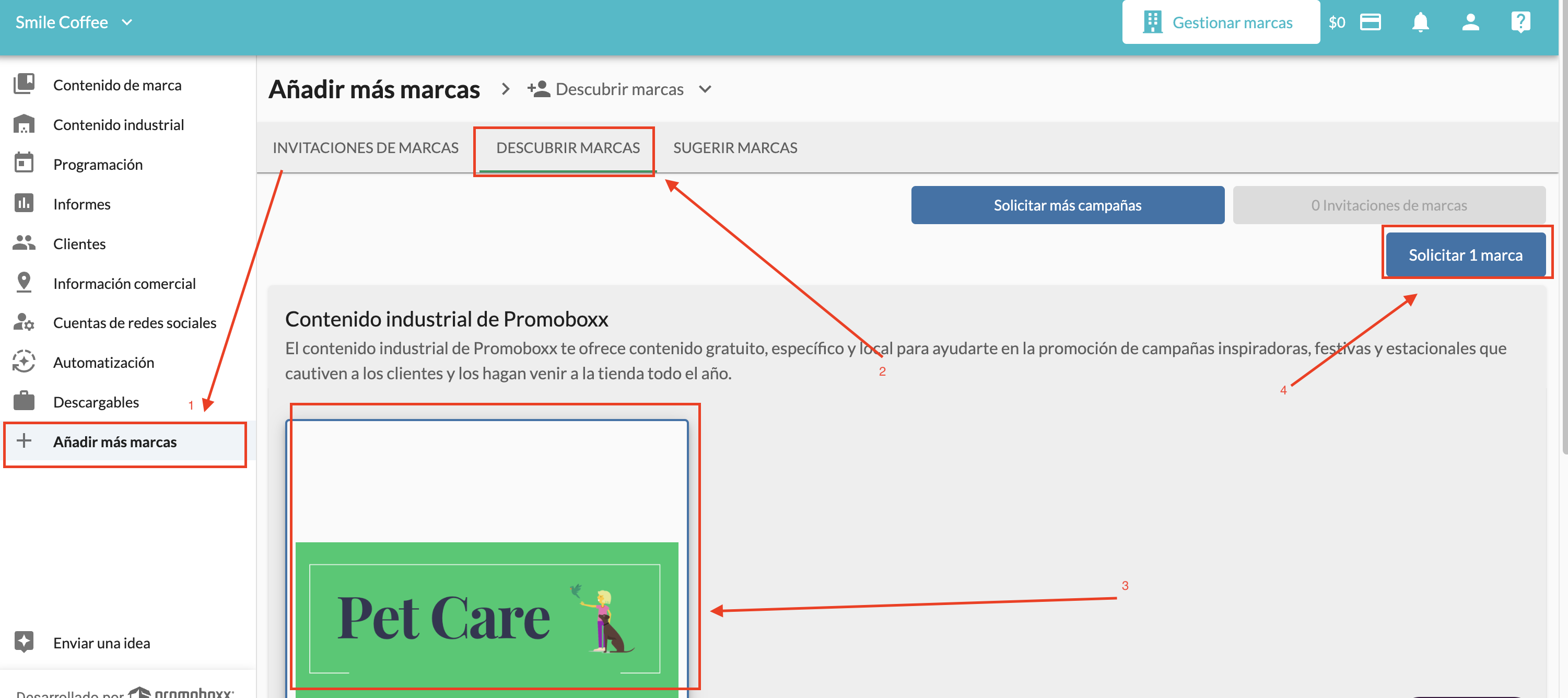Click the Informes chart icon
This screenshot has width=1568, height=698.
(24, 203)
